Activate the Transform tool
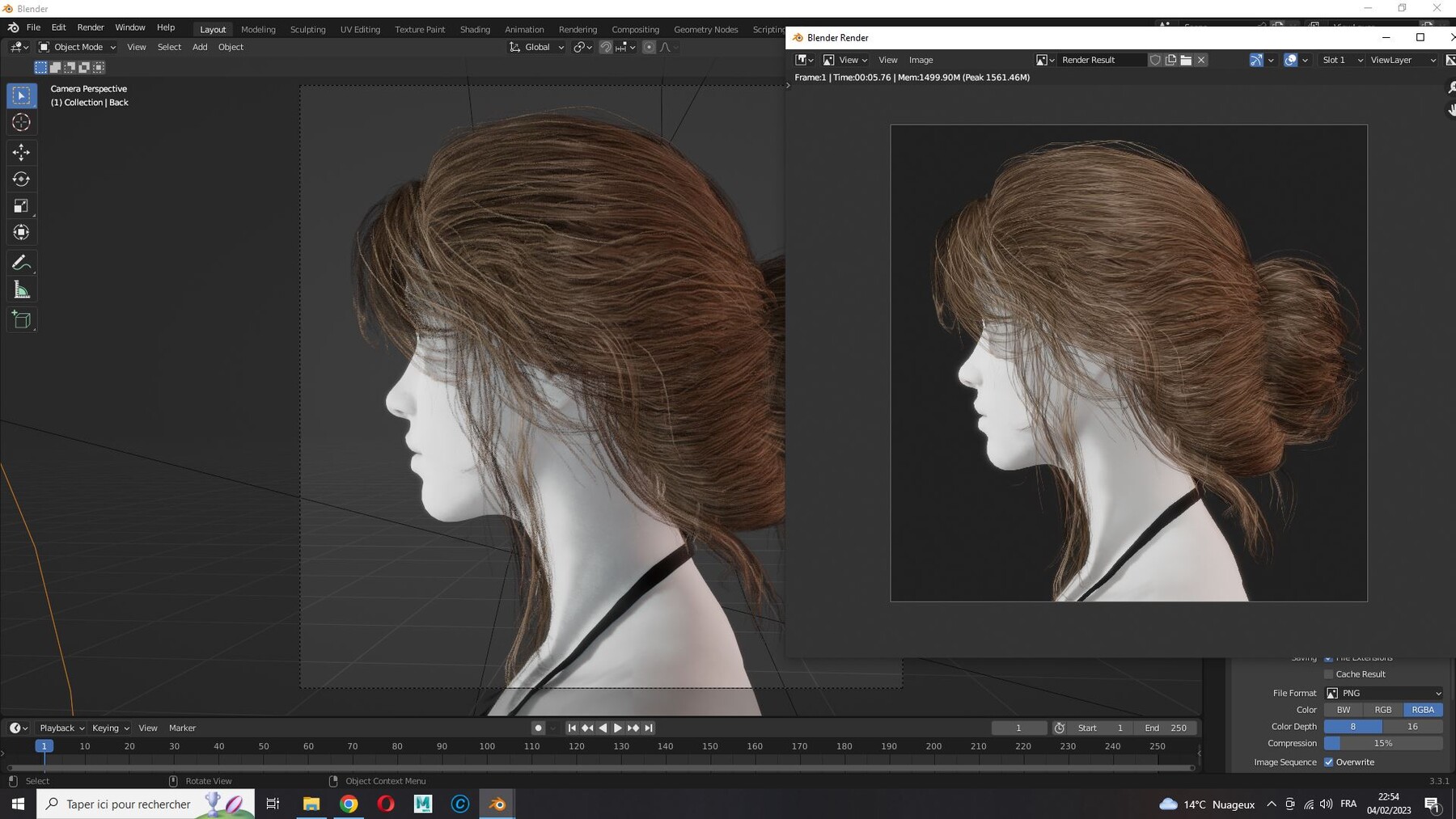 [22, 232]
